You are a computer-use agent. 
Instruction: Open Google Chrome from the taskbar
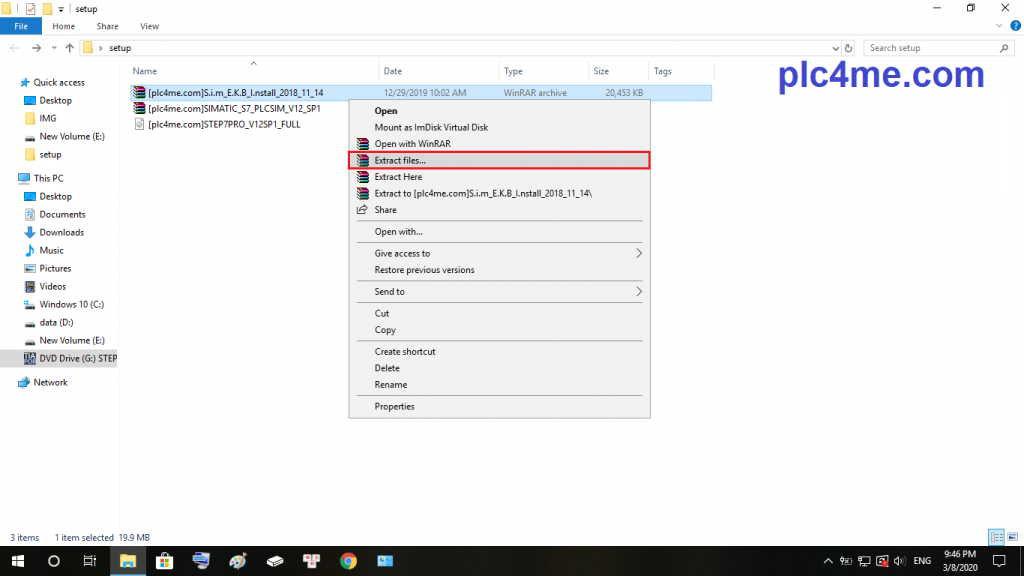pyautogui.click(x=347, y=561)
